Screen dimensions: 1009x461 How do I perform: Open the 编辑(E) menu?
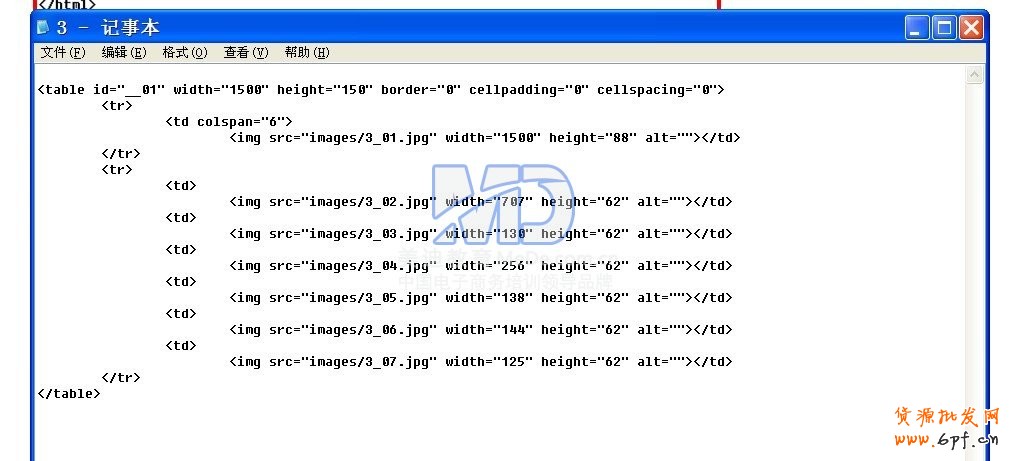tap(124, 53)
